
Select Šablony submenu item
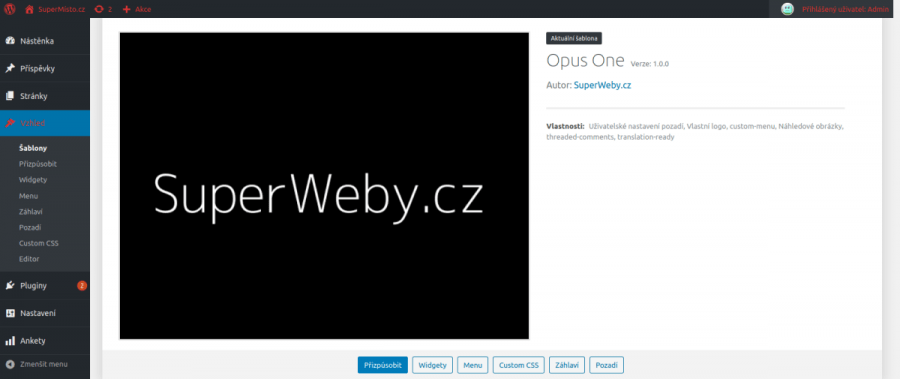[33, 148]
